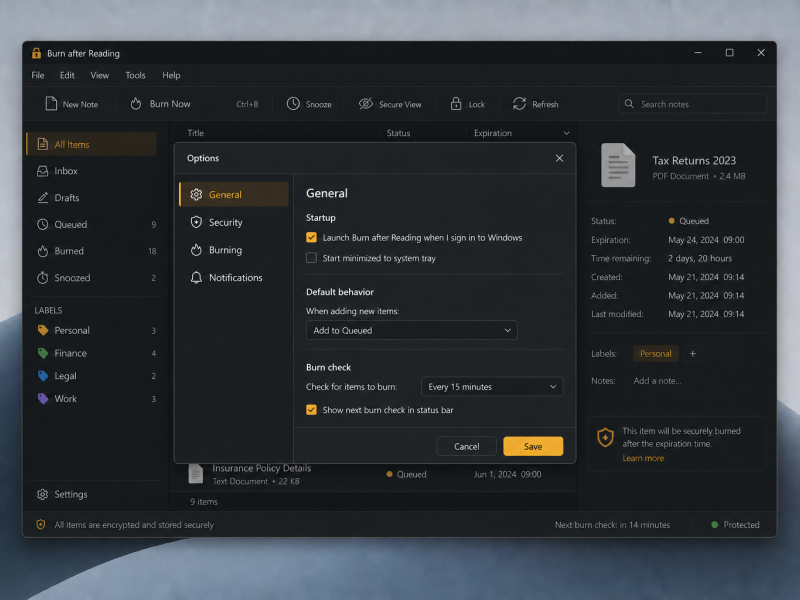This screenshot has width=800, height=600.
Task: Sort by the Title column header
Action: (x=195, y=133)
